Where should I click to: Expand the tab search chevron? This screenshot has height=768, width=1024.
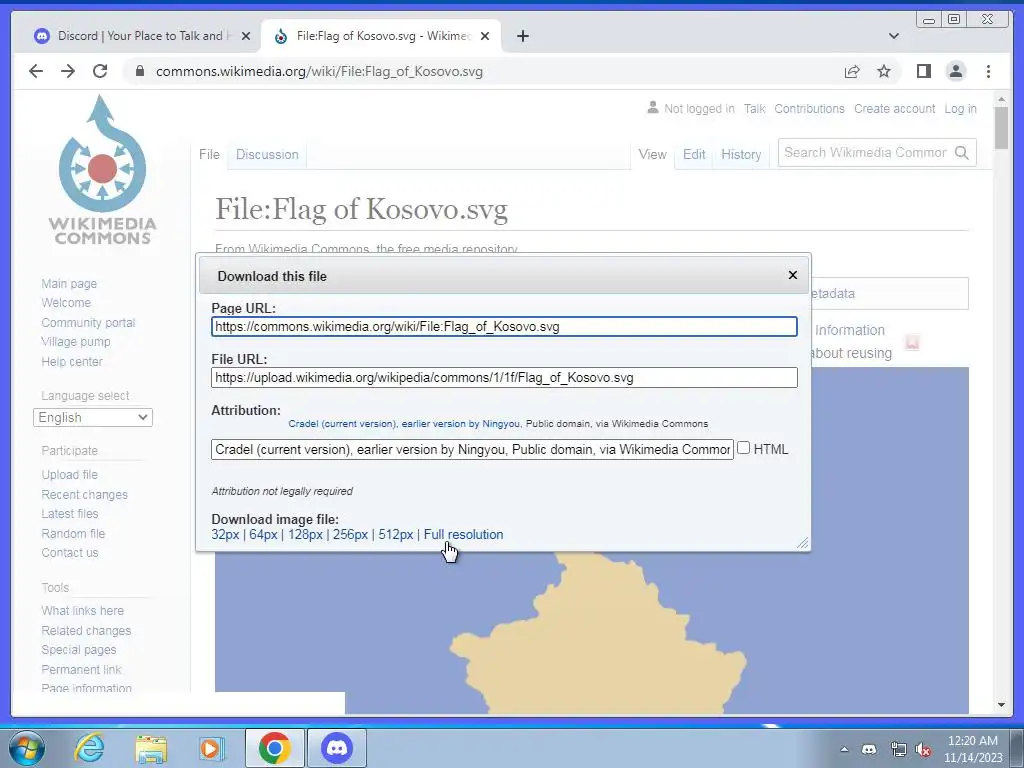click(x=894, y=36)
